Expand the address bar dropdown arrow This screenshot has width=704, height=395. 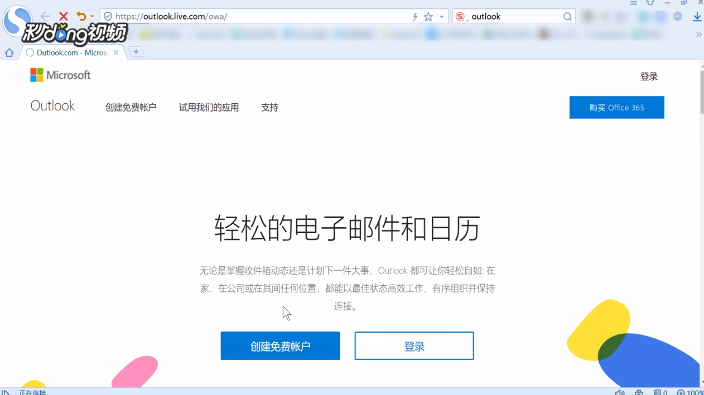[441, 17]
